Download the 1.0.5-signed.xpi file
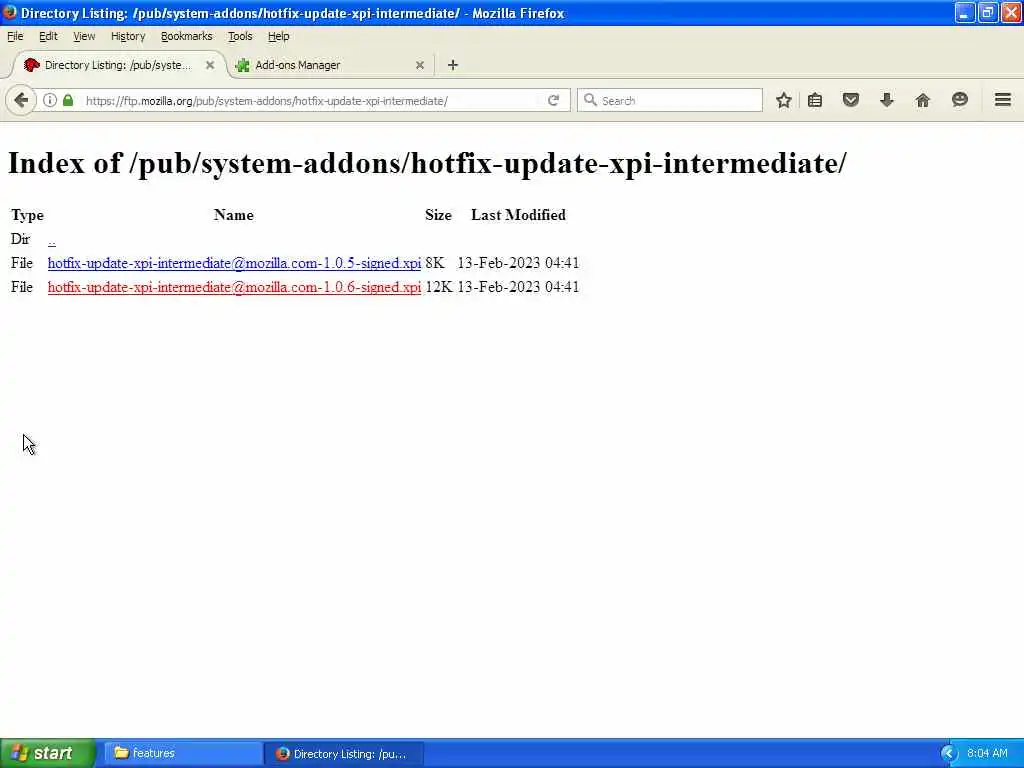Image resolution: width=1024 pixels, height=768 pixels. [x=234, y=263]
